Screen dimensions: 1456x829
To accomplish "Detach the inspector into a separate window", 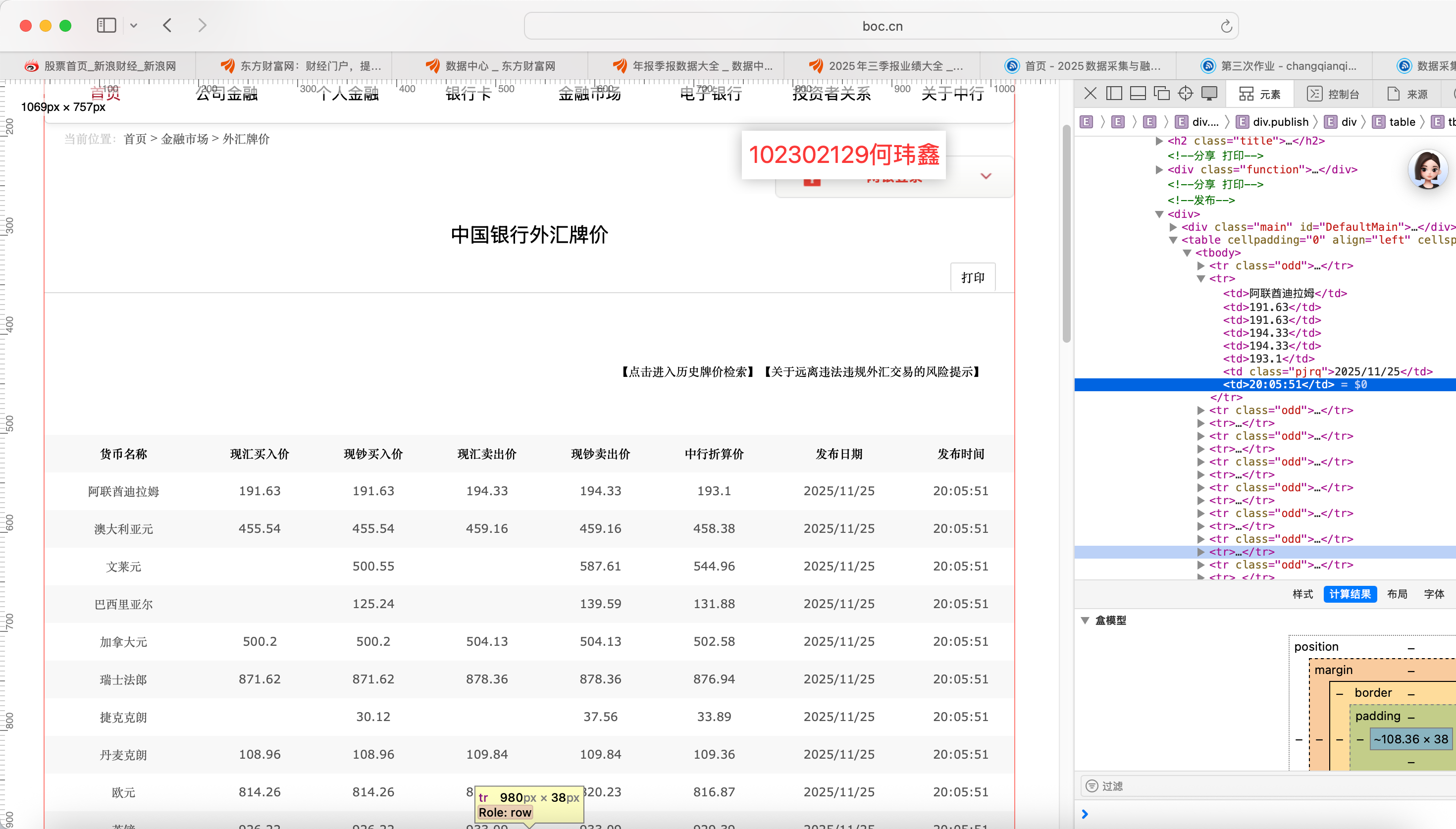I will point(1161,94).
